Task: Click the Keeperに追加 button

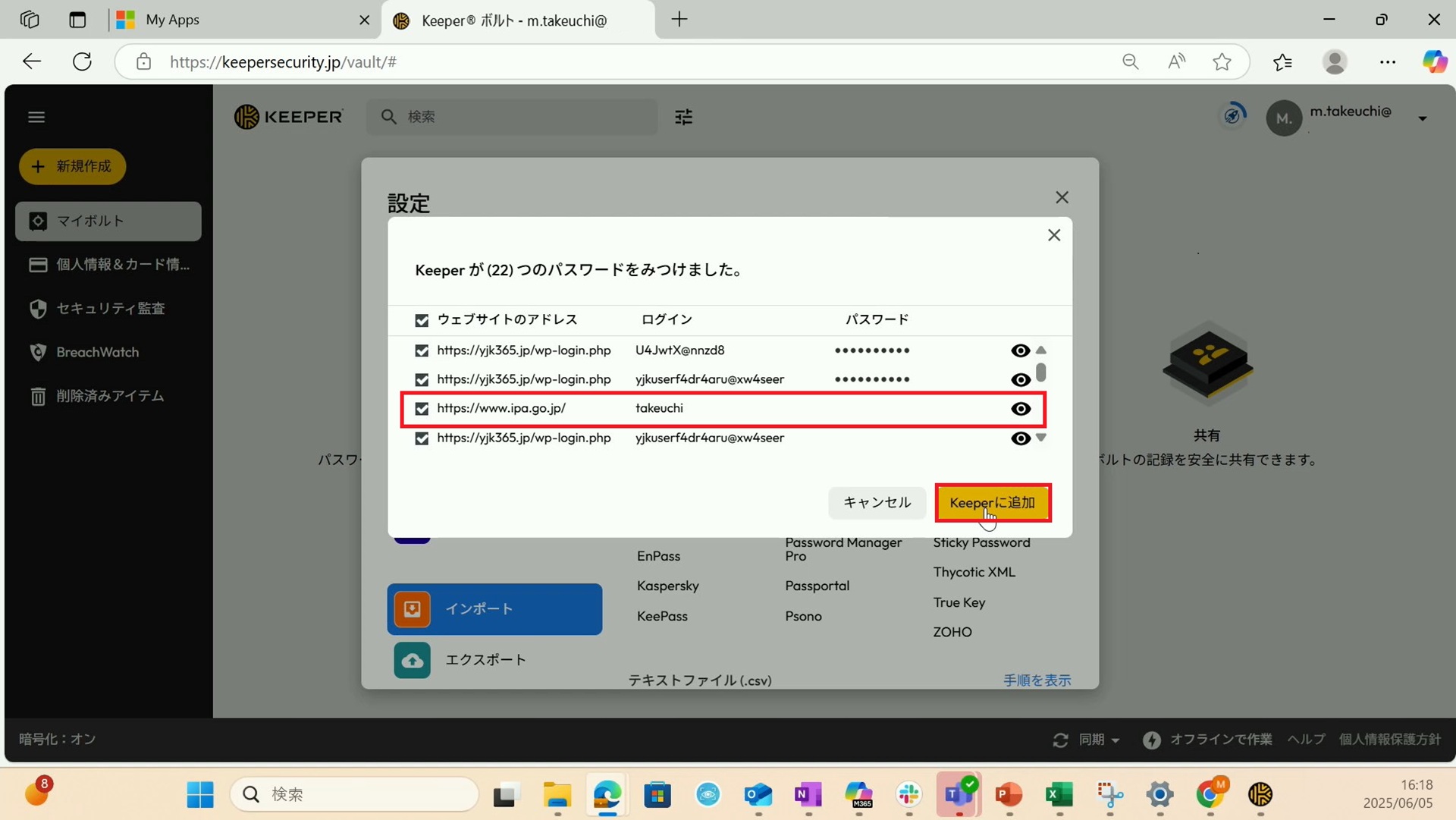Action: [x=992, y=503]
